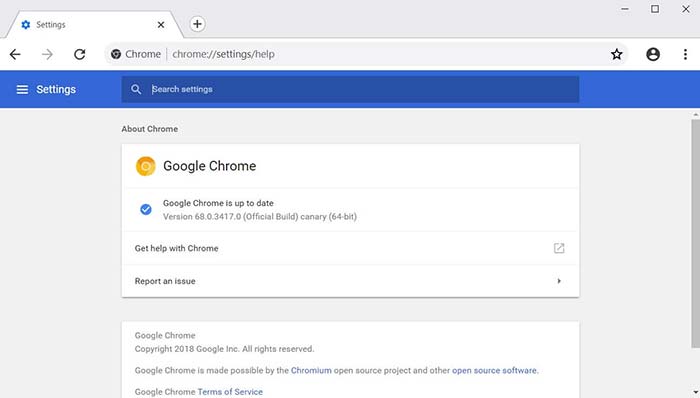The width and height of the screenshot is (700, 398).
Task: Open Chrome three-dot menu
Action: point(685,54)
